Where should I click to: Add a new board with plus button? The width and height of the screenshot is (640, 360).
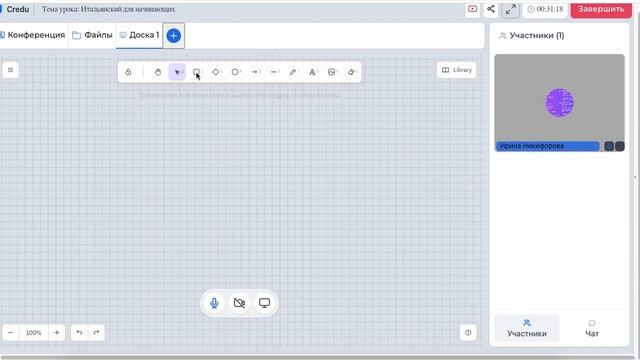173,36
